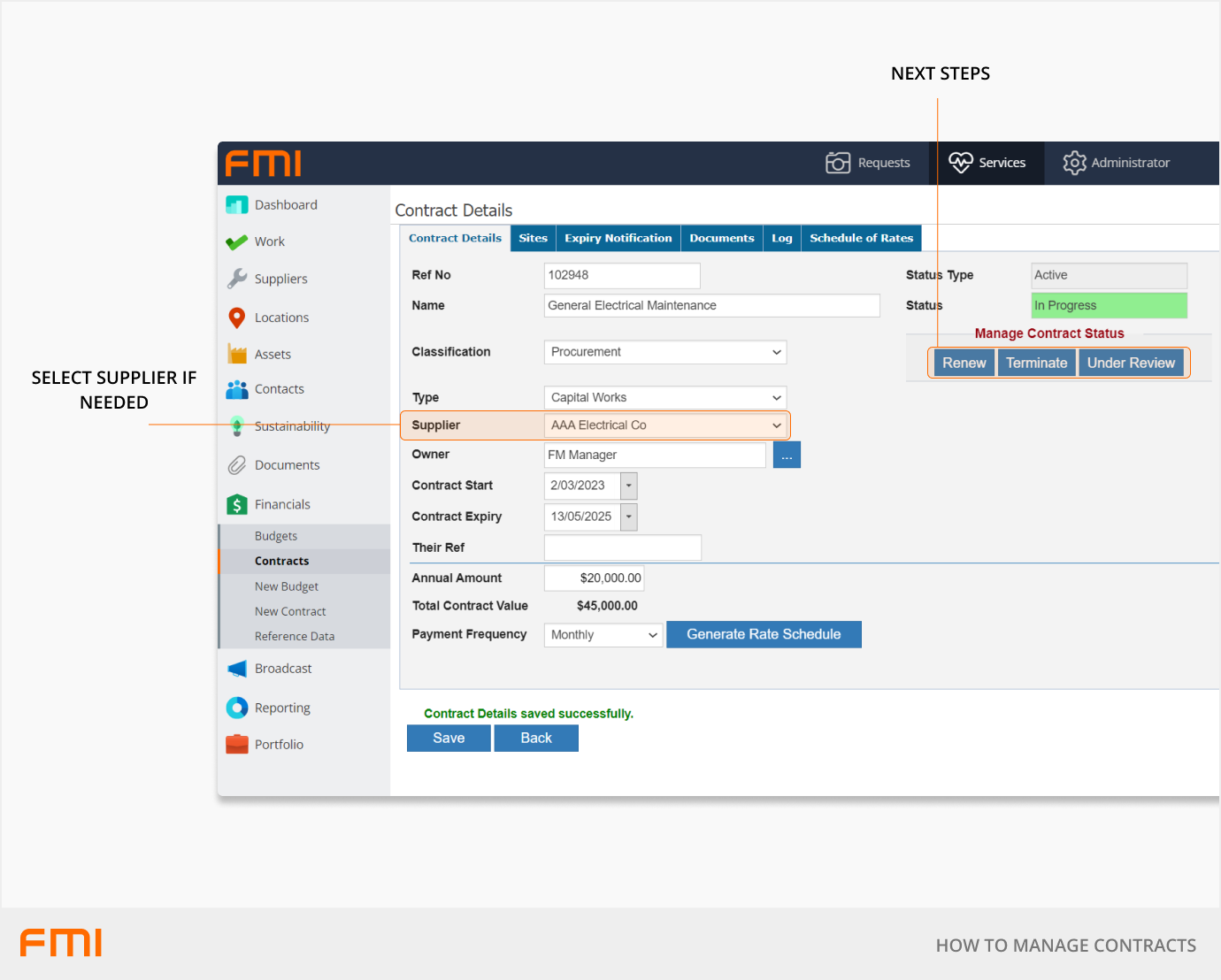Click the Renew contract button

[964, 363]
